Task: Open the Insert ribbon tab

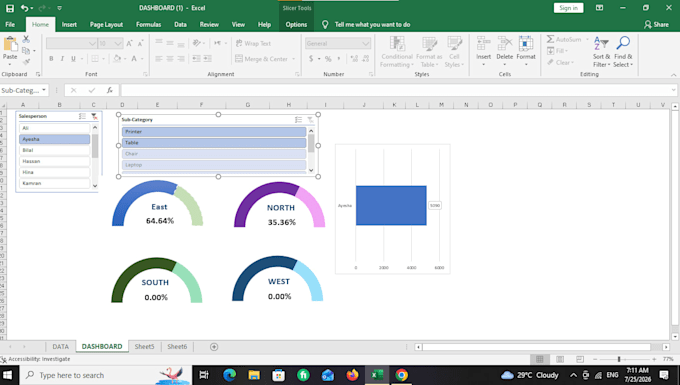Action: coord(69,24)
